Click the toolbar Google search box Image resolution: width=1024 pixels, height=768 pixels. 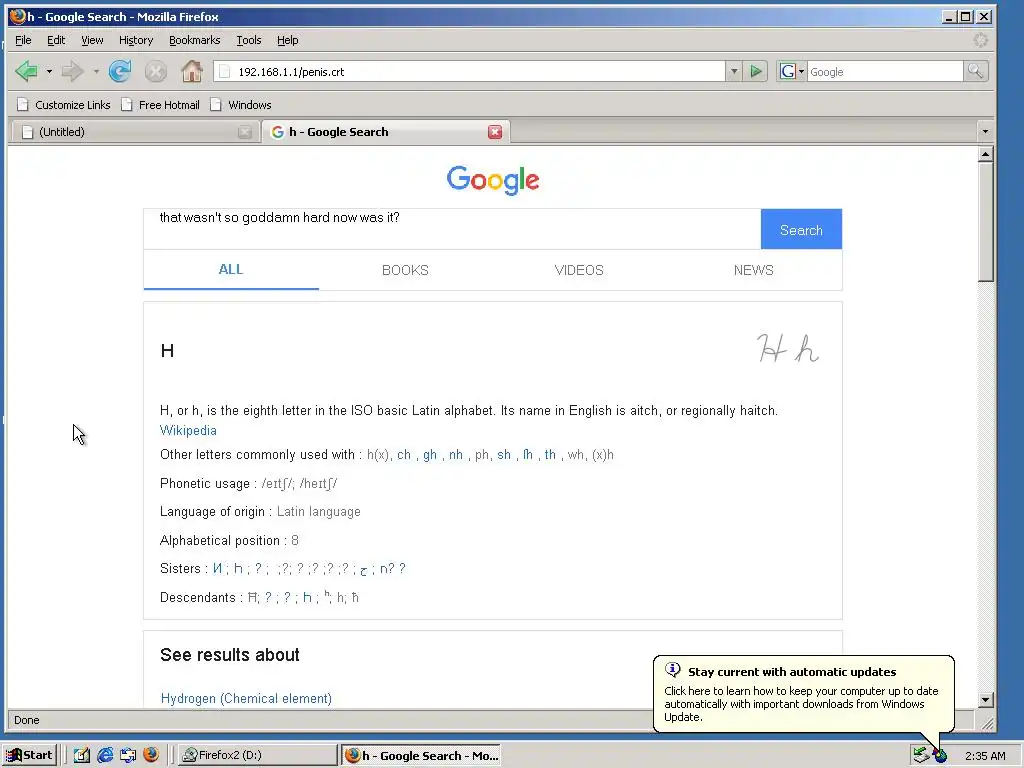(x=885, y=72)
